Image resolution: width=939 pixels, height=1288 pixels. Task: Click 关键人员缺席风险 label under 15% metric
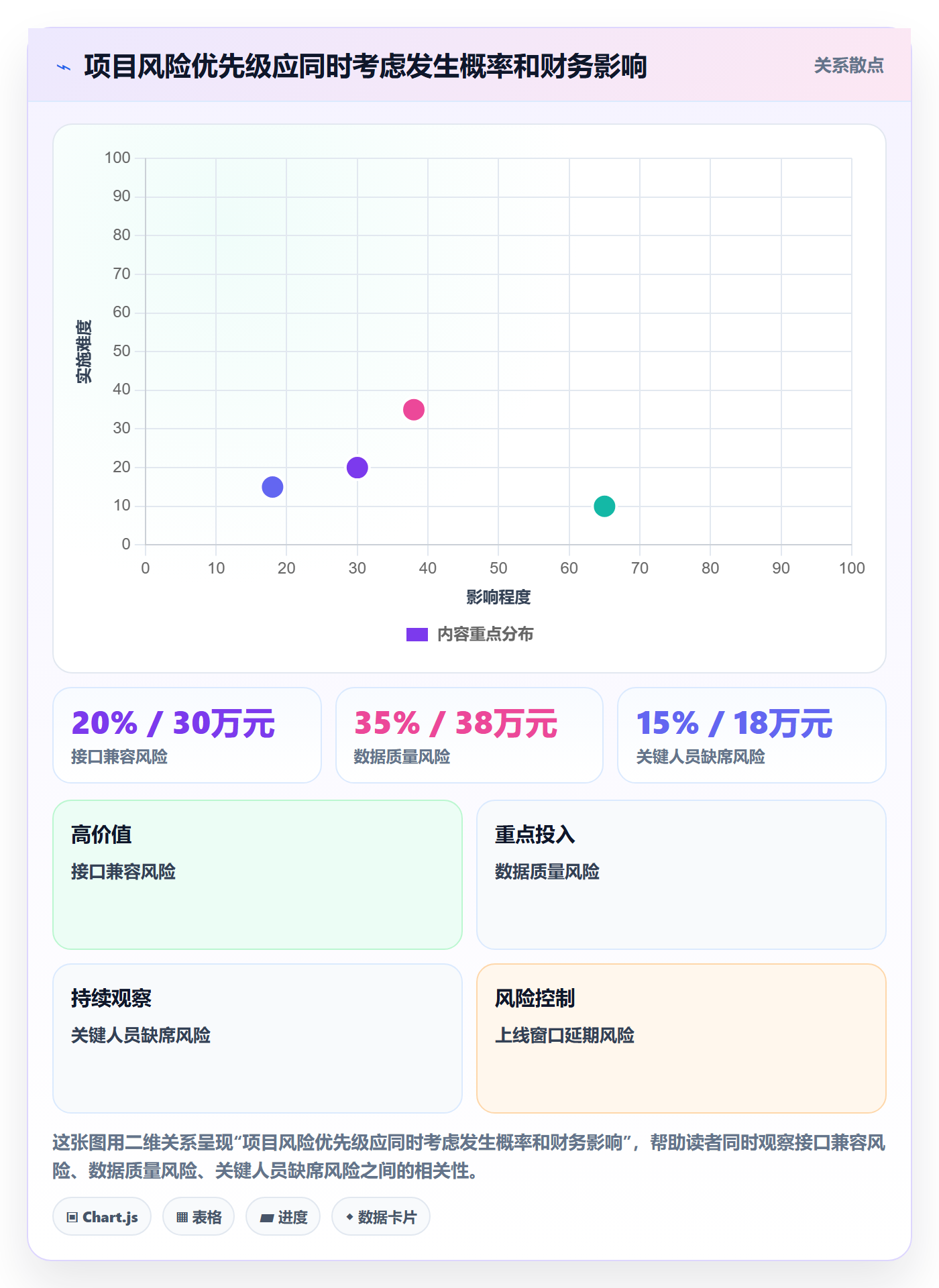coord(700,757)
